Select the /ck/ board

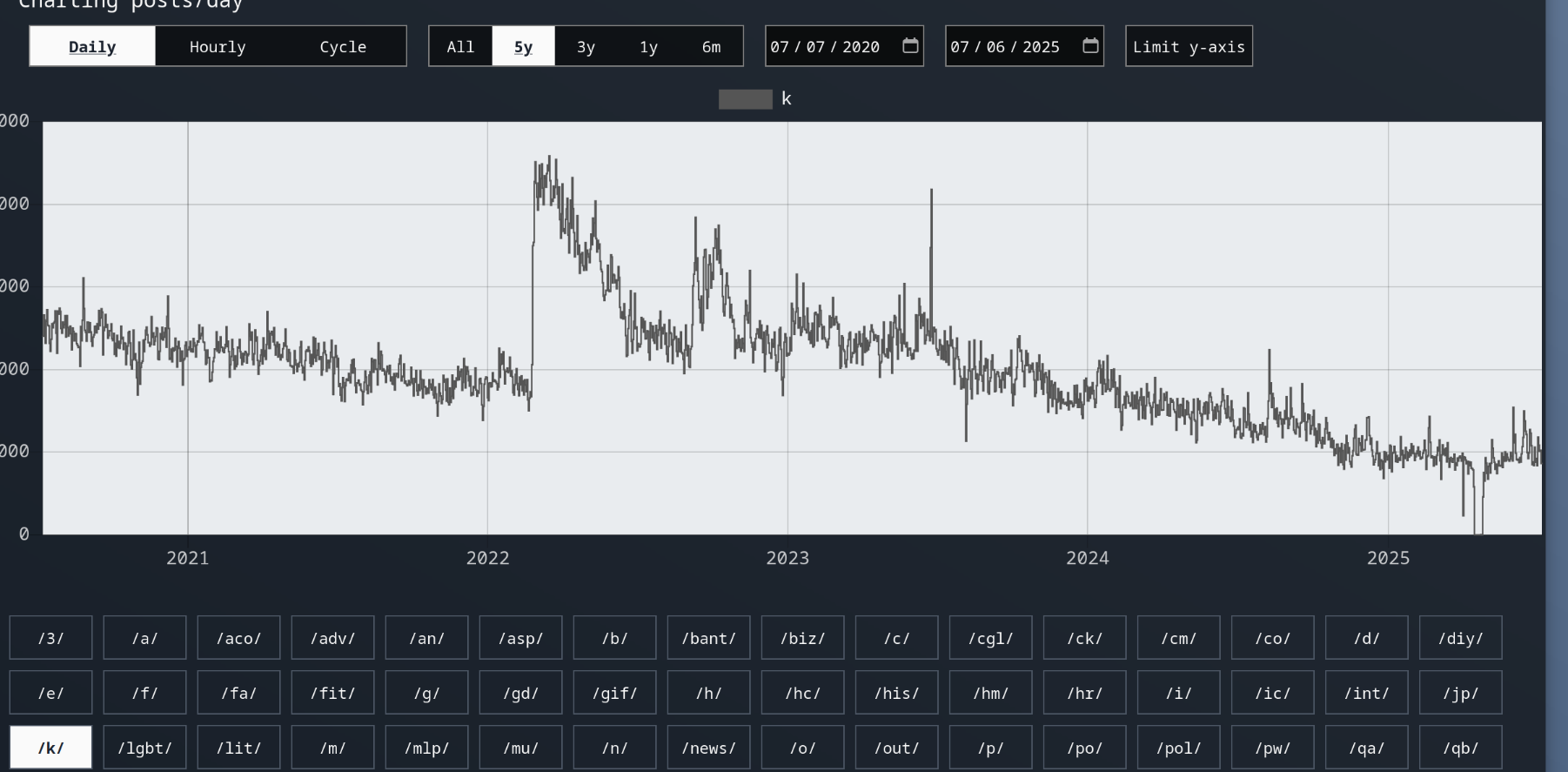click(x=1084, y=638)
